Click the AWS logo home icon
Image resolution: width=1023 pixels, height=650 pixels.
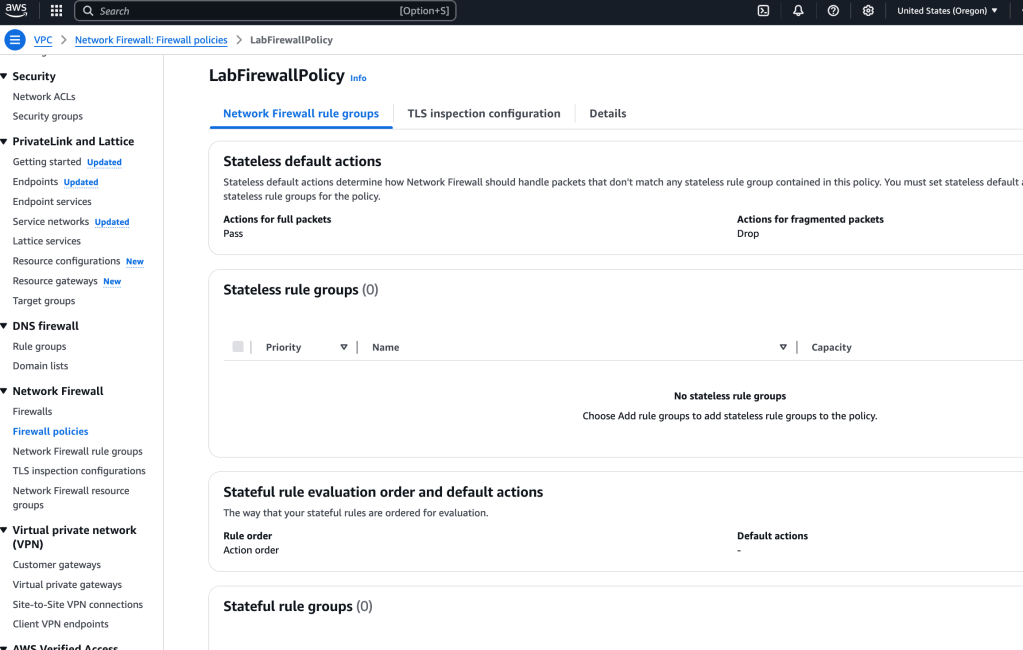17,11
